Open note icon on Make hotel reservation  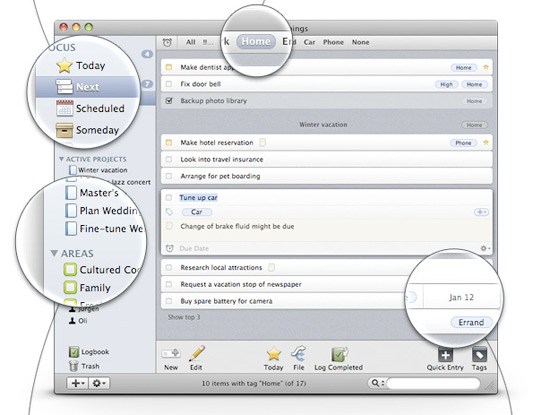(262, 142)
